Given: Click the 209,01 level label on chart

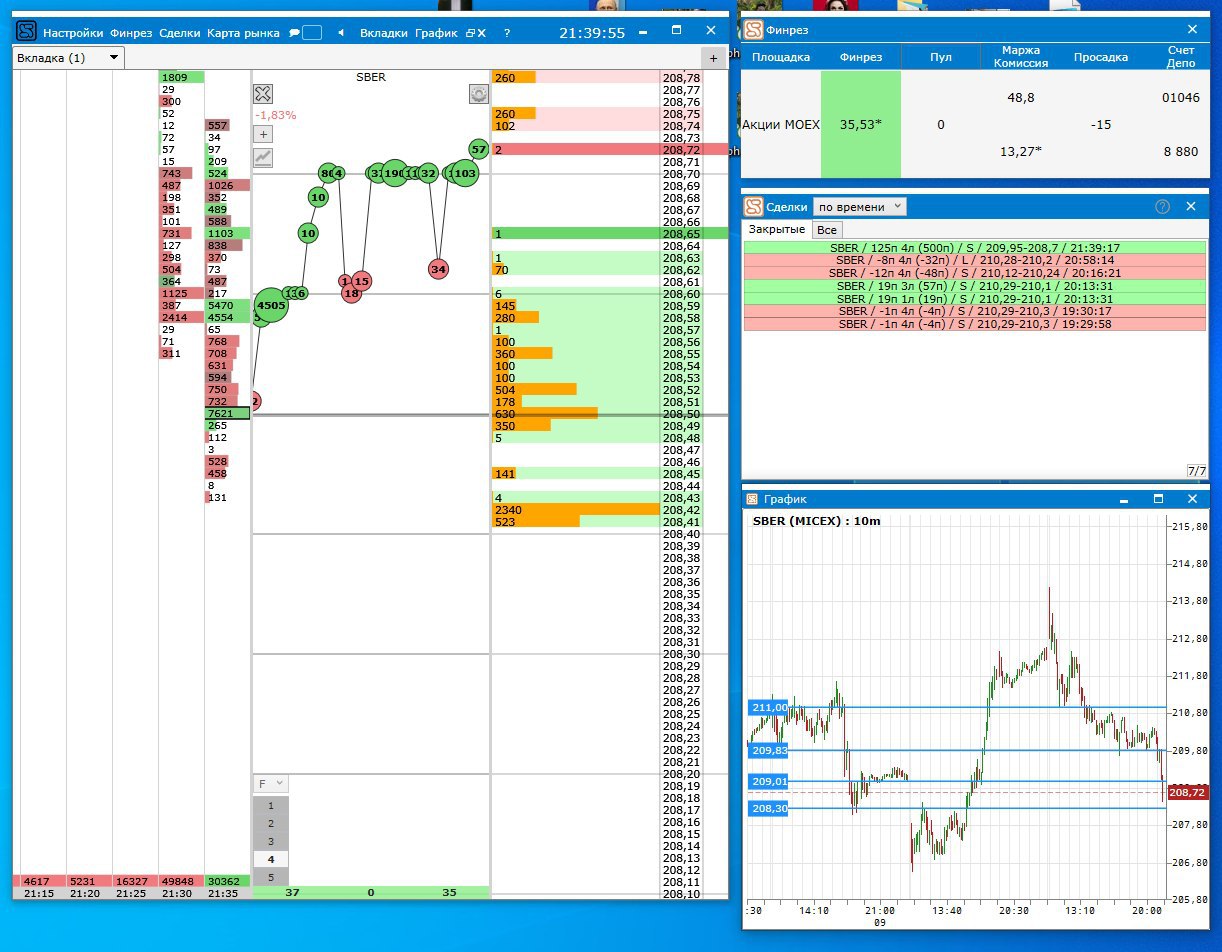Looking at the screenshot, I should 768,781.
